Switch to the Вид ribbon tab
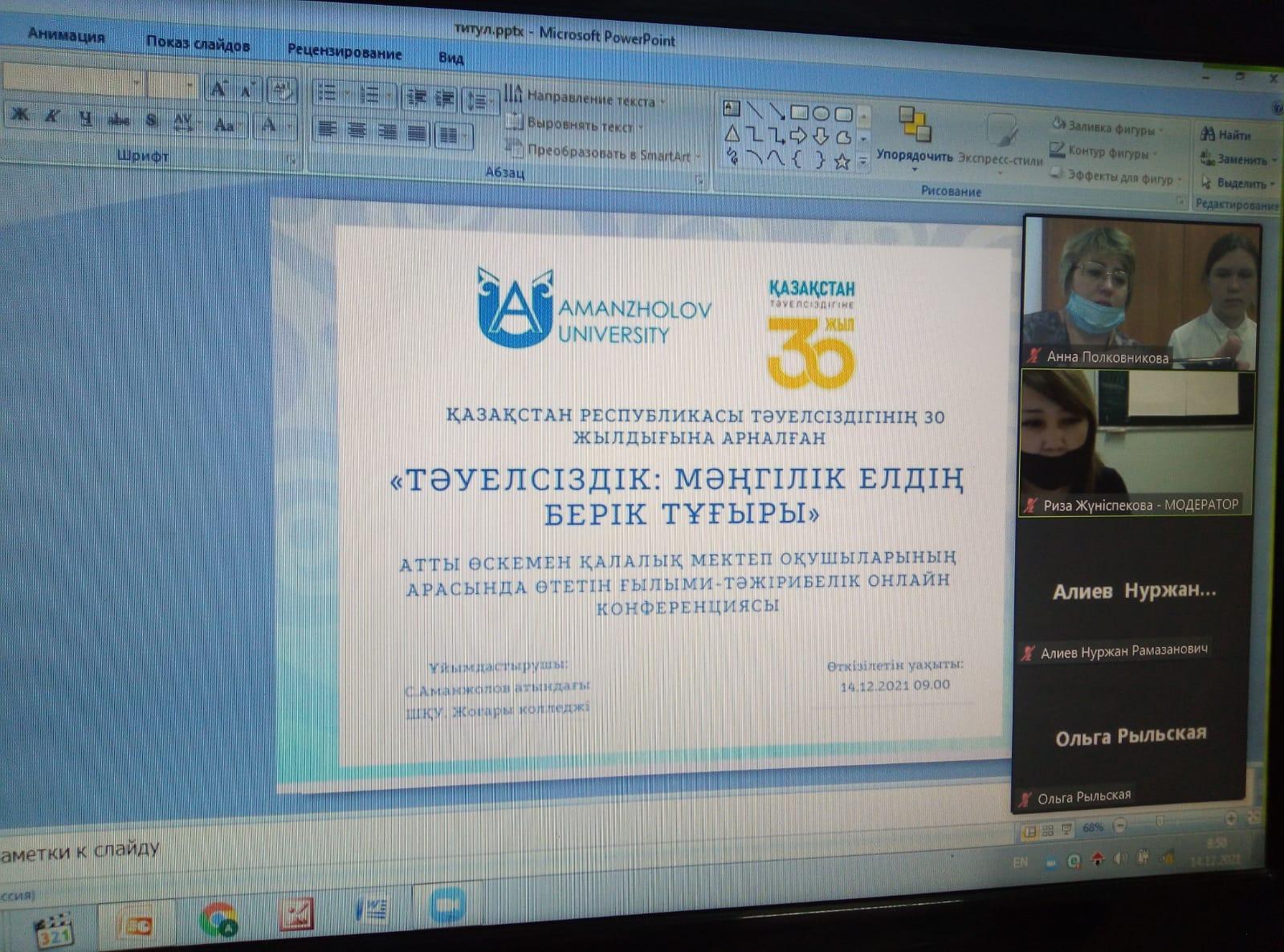Screen dimensions: 1284x952 click(451, 58)
